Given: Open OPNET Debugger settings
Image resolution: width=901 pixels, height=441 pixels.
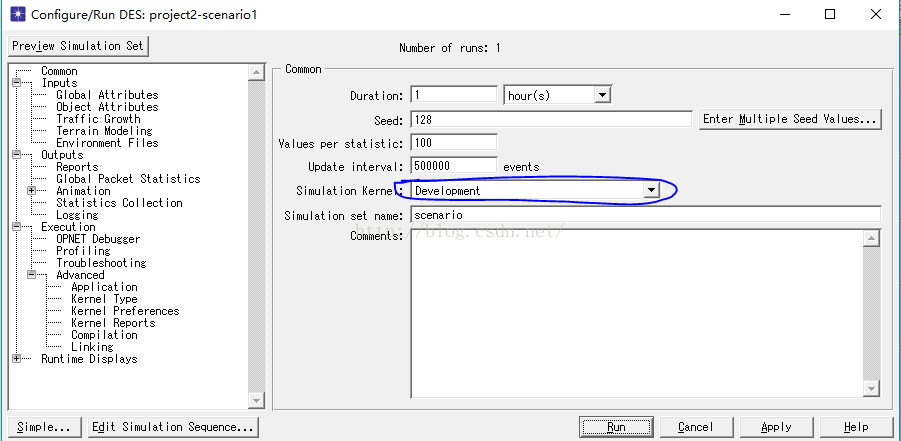Looking at the screenshot, I should pyautogui.click(x=98, y=239).
